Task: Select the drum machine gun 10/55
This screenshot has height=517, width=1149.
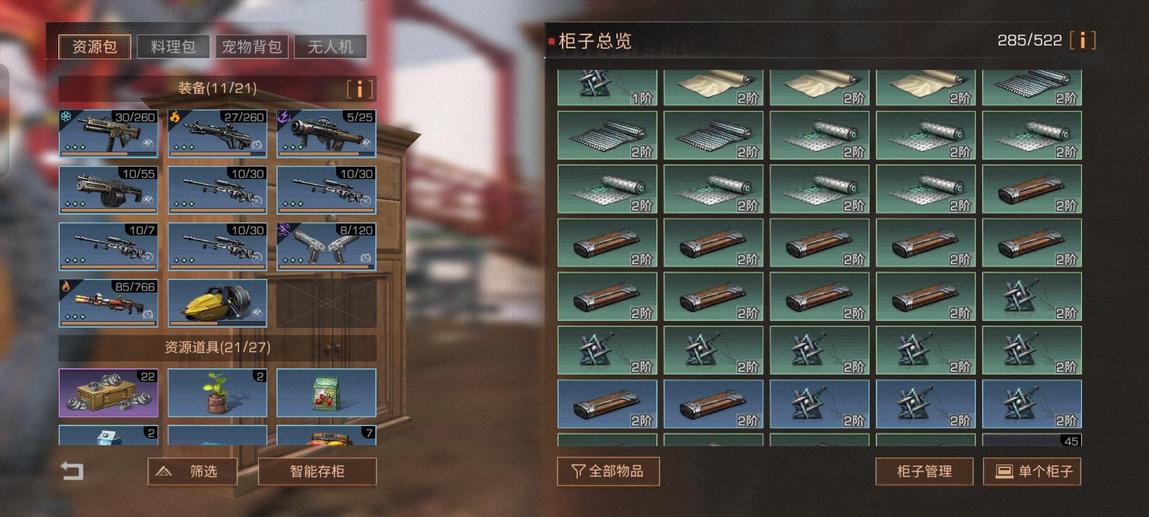Action: tap(108, 190)
